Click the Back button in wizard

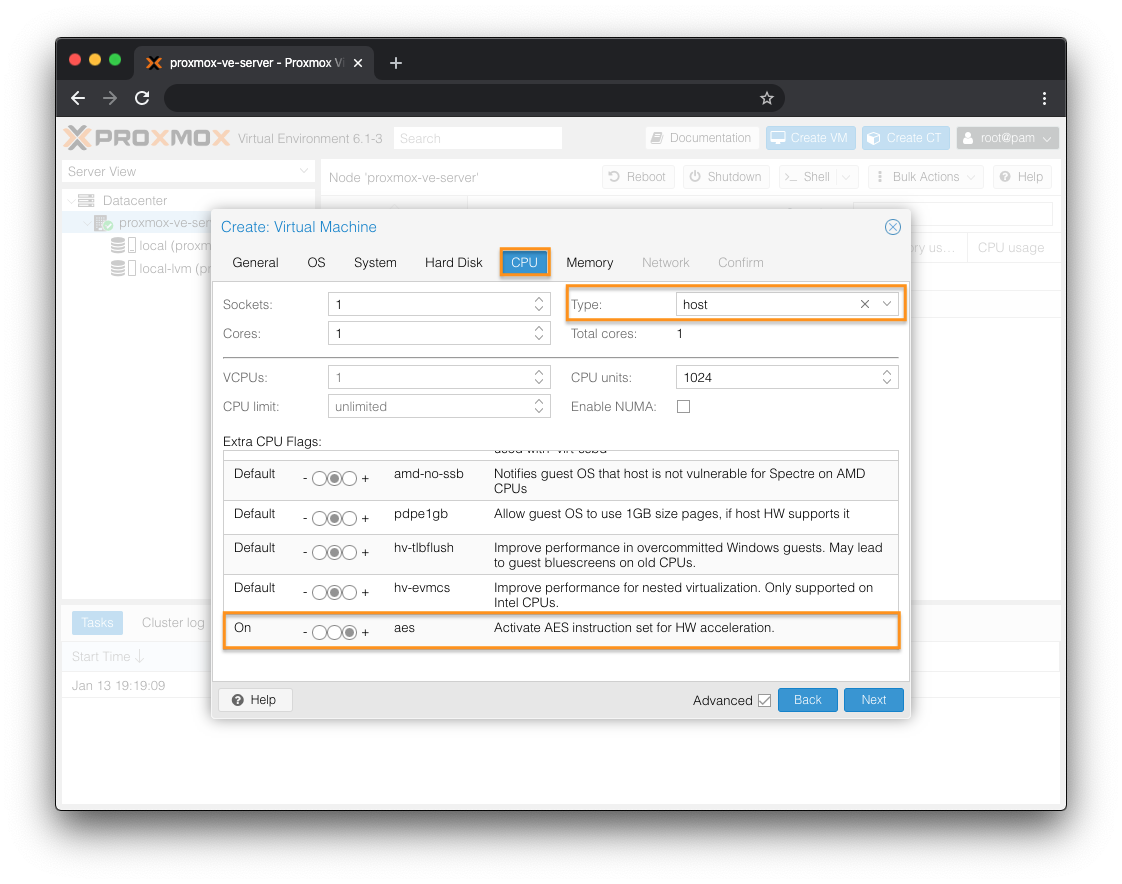coord(807,700)
